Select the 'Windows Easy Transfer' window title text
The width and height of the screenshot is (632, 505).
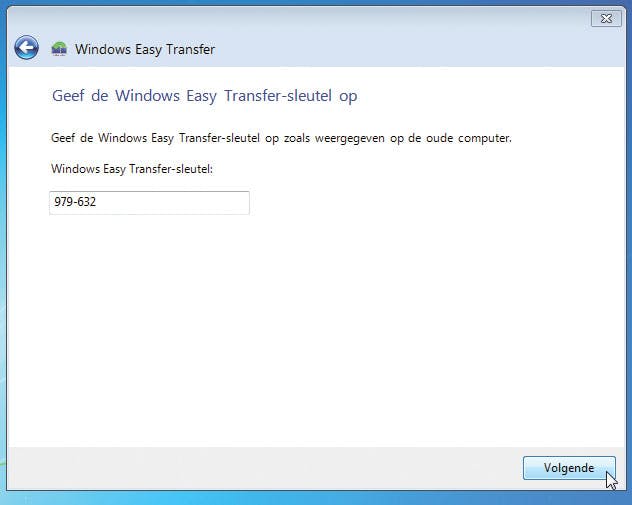coord(145,49)
